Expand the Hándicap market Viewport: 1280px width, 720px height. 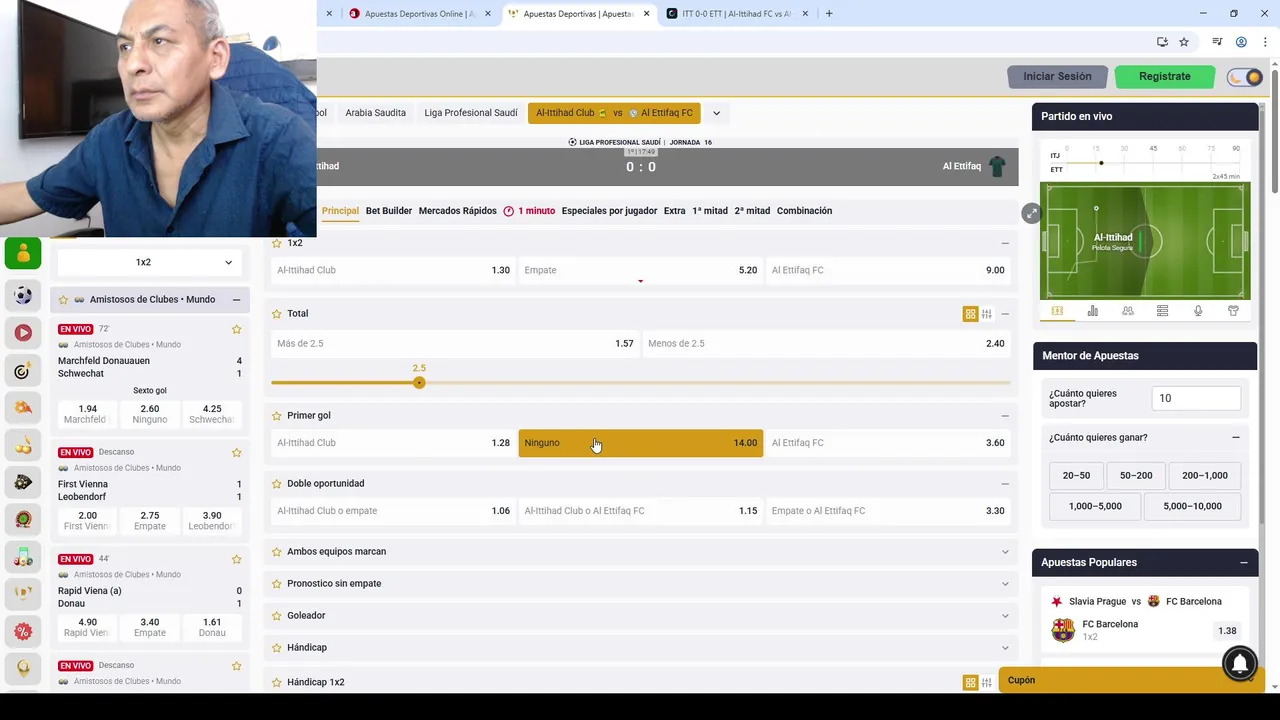[1005, 647]
